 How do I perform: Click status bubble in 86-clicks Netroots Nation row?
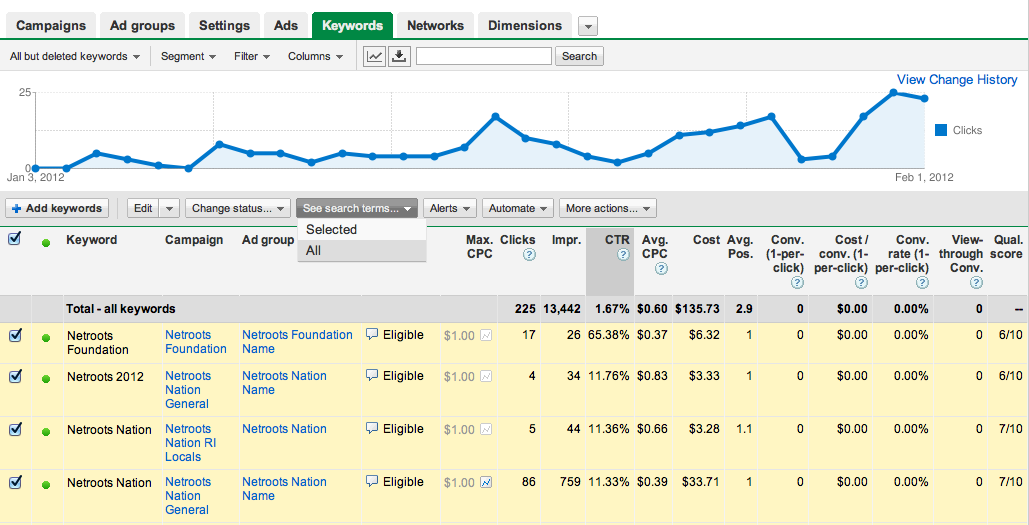point(372,482)
